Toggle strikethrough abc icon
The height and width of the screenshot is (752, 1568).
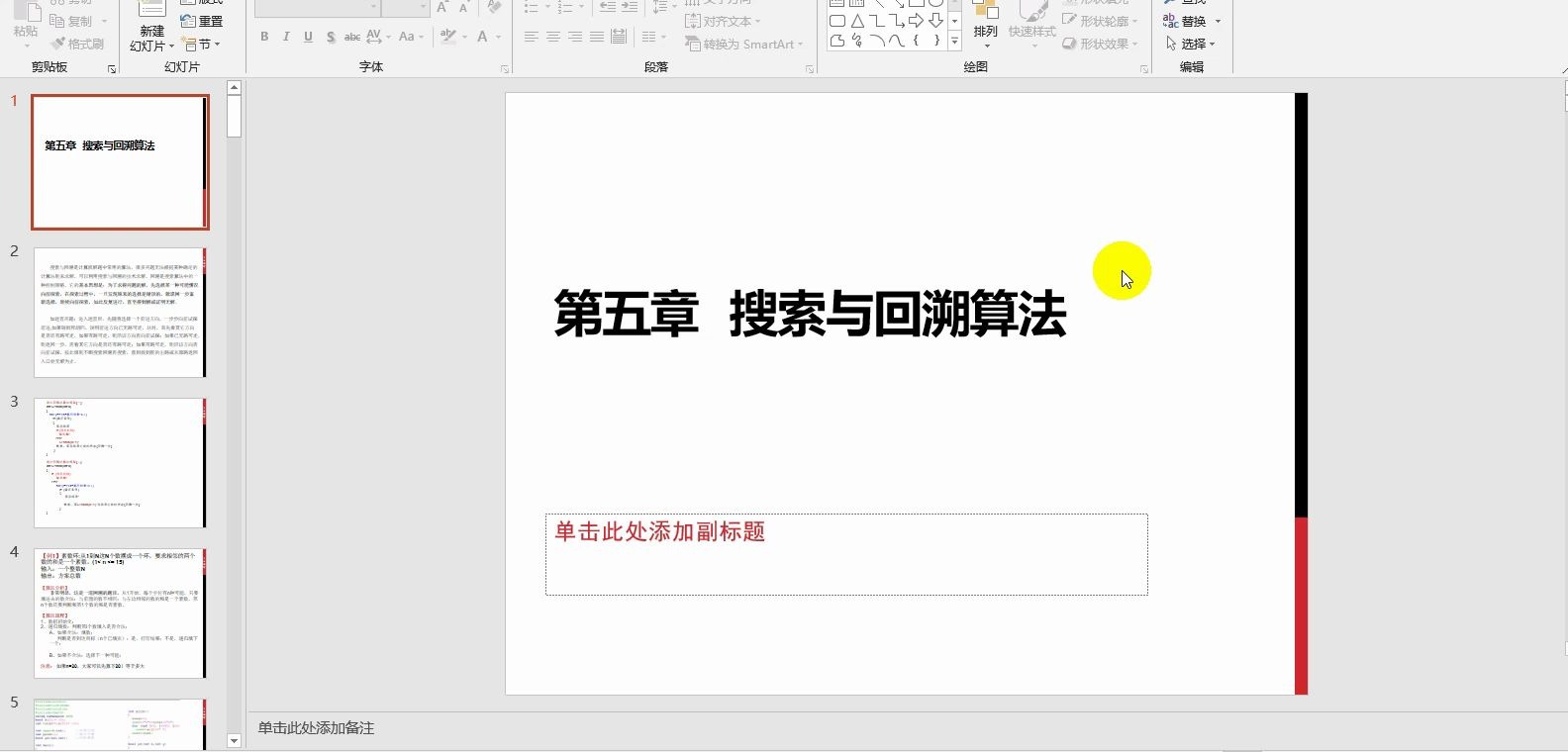click(351, 37)
